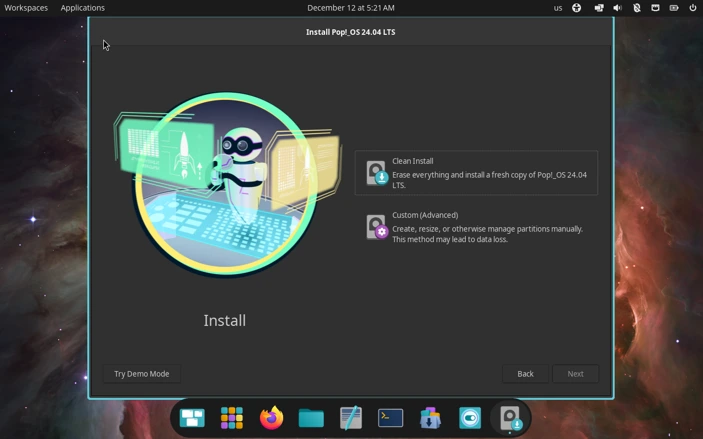Open the date and time calendar
This screenshot has height=439, width=703.
351,8
